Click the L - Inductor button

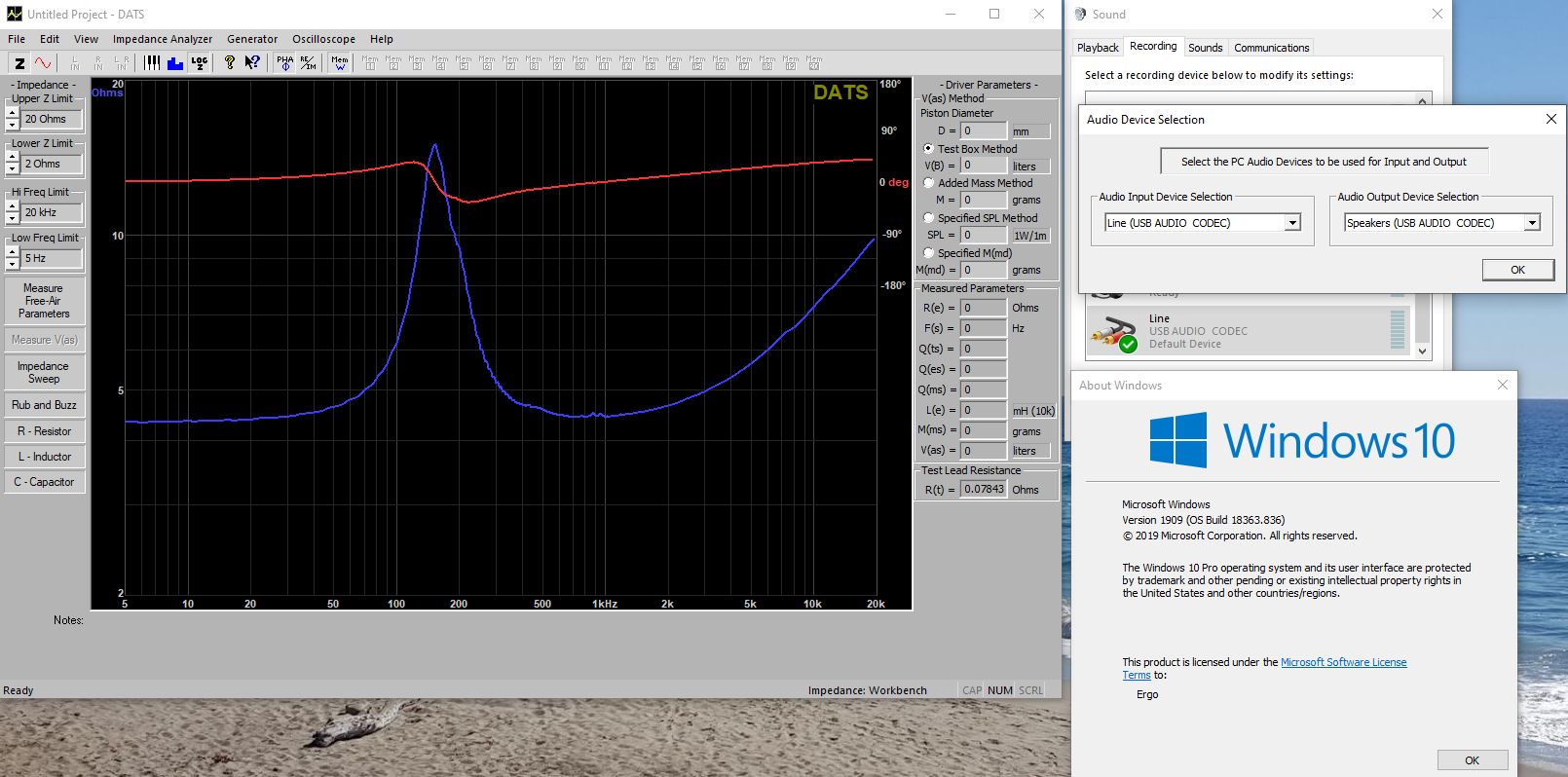44,457
